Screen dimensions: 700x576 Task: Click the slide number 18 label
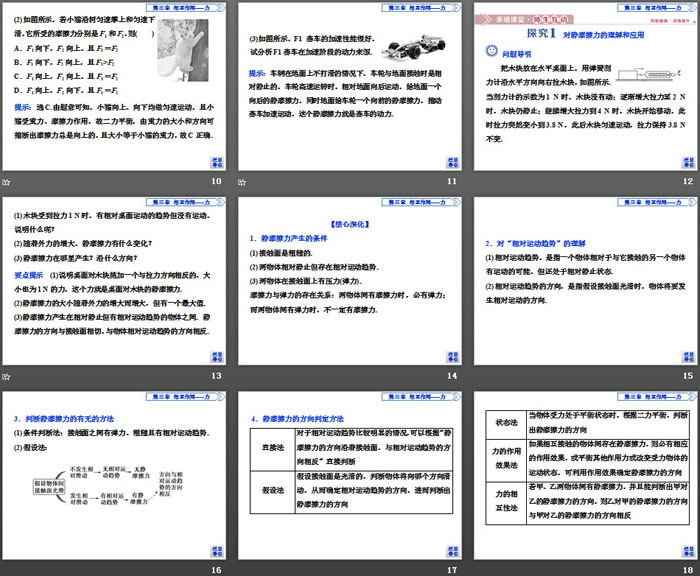coord(688,570)
